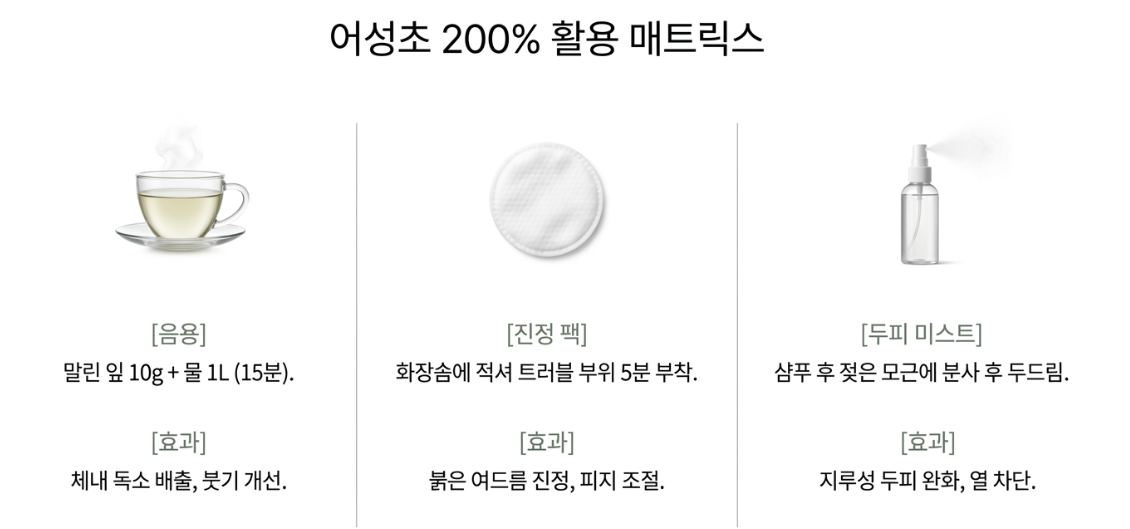Image resolution: width=1130 pixels, height=529 pixels.
Task: Click the spray bottle image
Action: (937, 196)
